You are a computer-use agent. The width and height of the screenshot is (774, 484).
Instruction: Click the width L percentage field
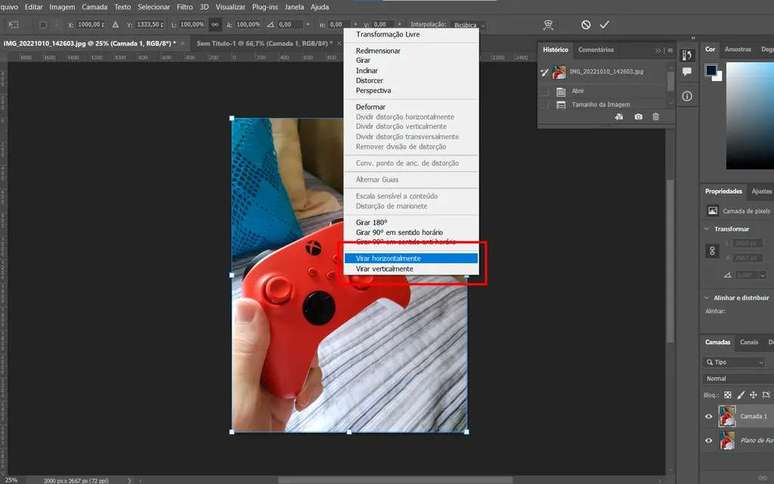[x=192, y=24]
